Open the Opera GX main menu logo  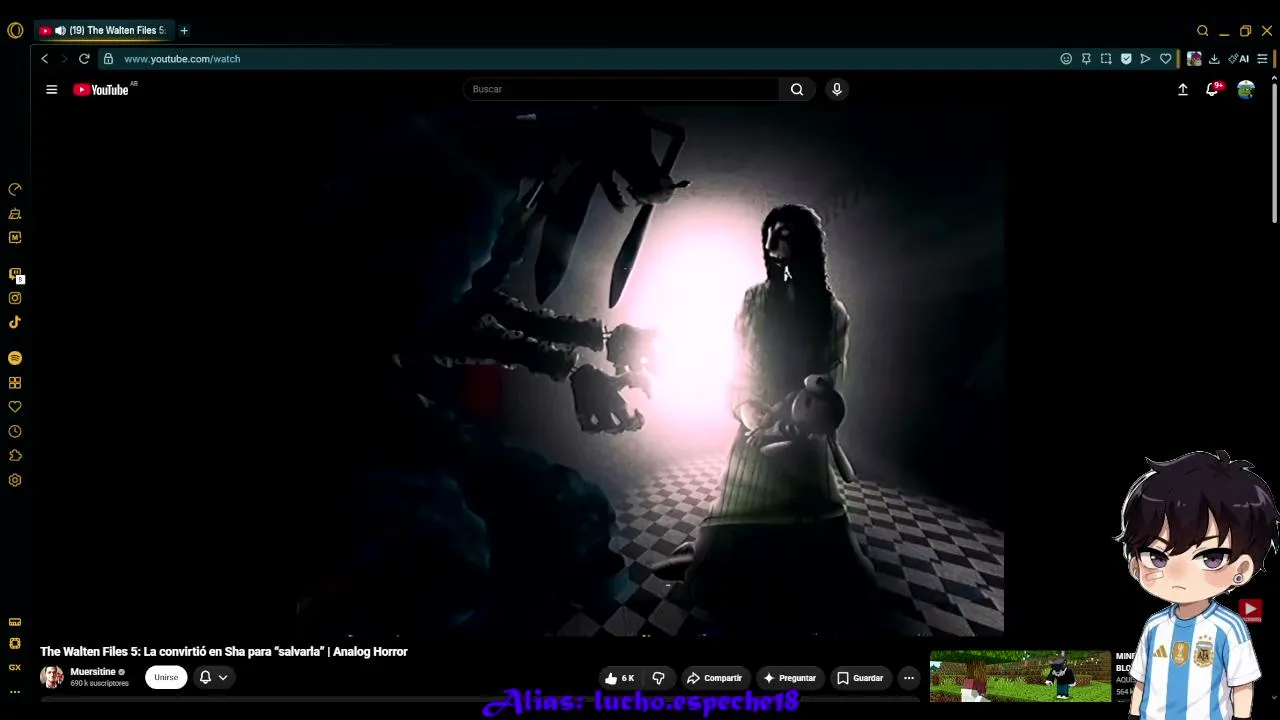(x=15, y=30)
